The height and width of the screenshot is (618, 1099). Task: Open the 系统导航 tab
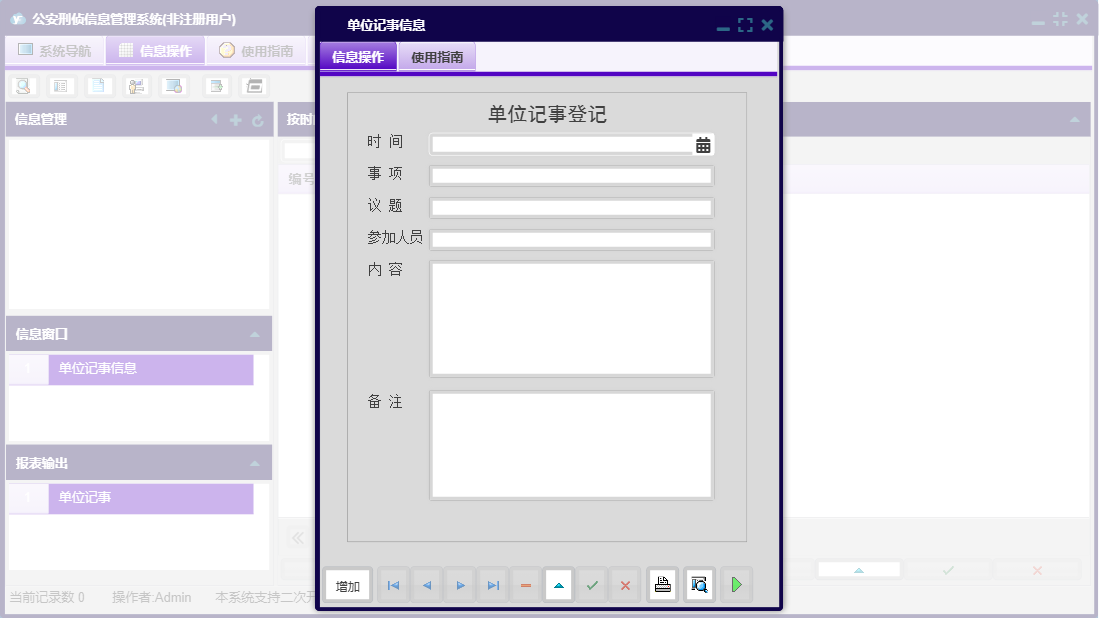coord(56,48)
